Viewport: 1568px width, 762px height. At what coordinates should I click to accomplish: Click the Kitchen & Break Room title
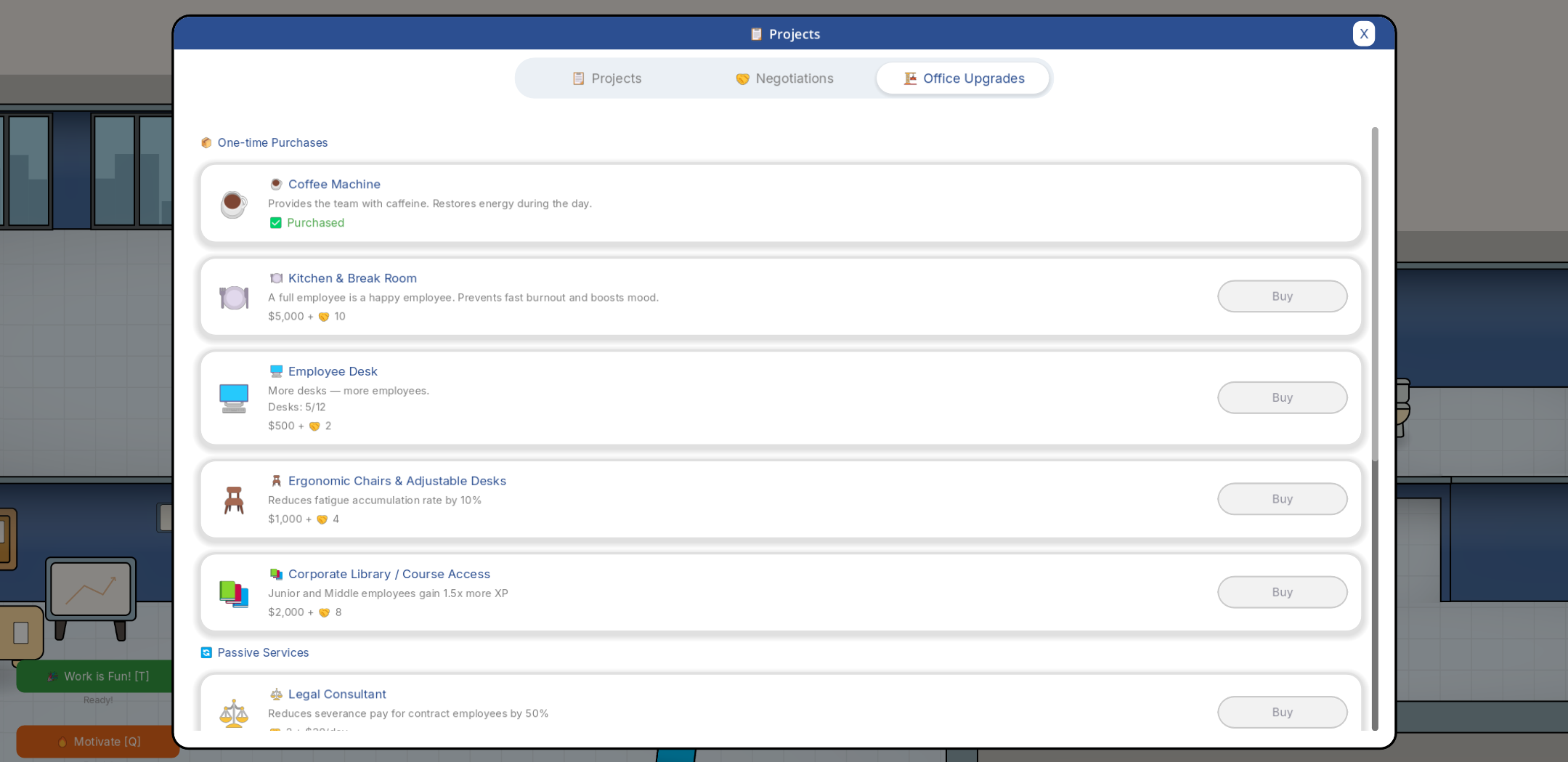352,278
